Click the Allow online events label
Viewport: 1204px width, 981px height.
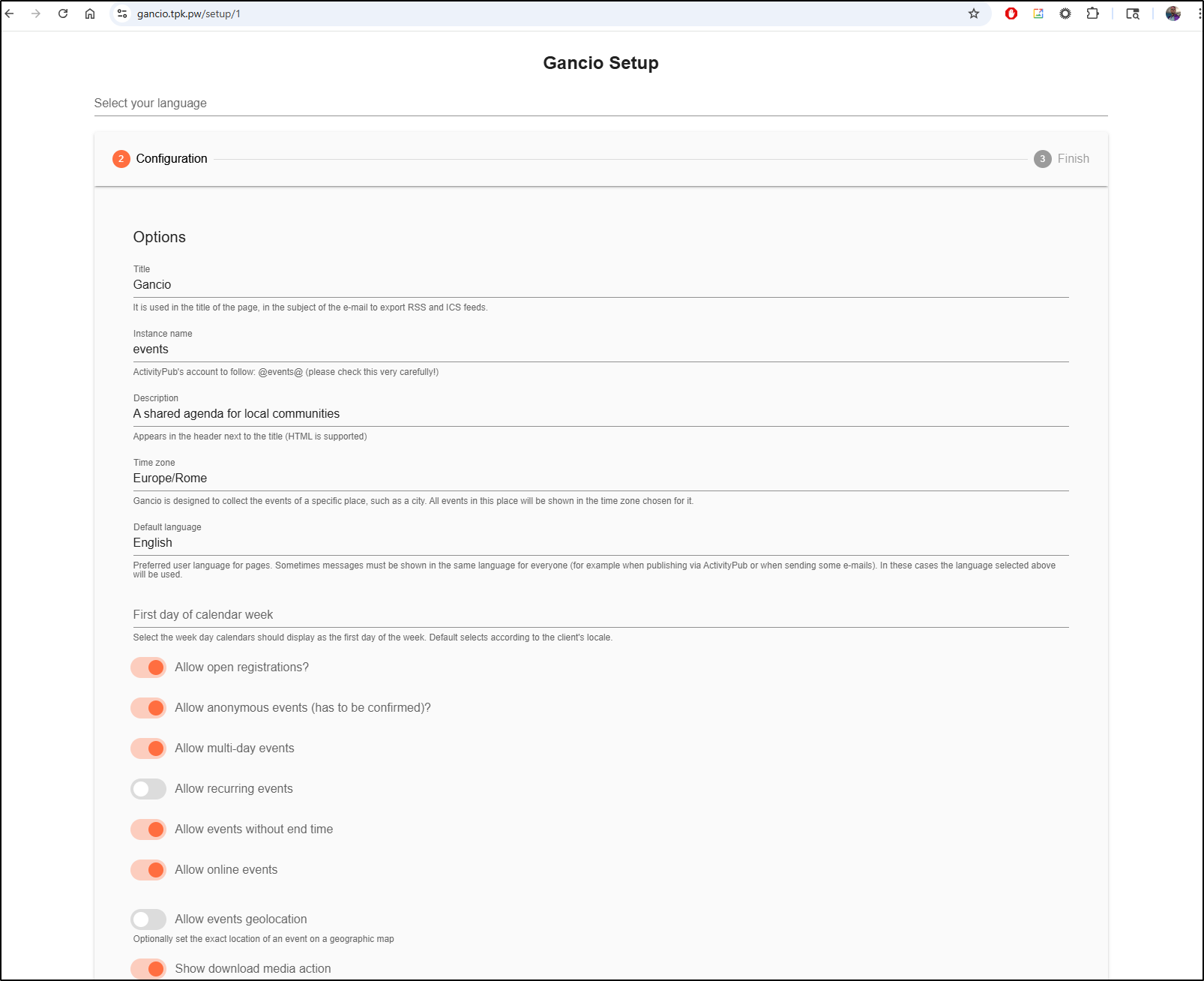pos(226,870)
